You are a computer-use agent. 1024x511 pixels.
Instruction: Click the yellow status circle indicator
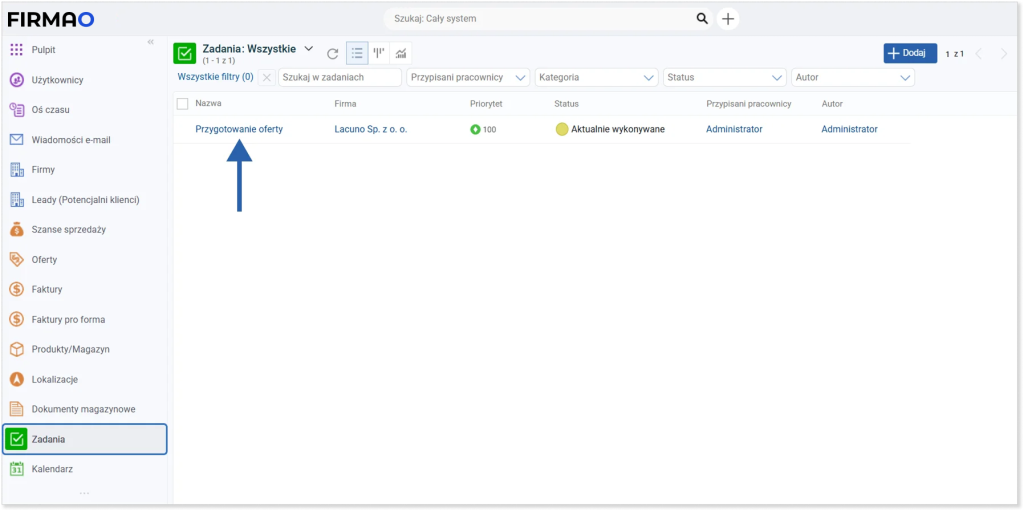(x=562, y=129)
